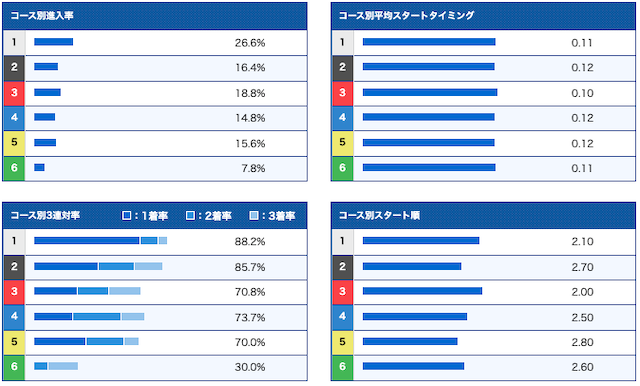Click the 26.6% value for course 1
This screenshot has height=386, width=640.
250,43
